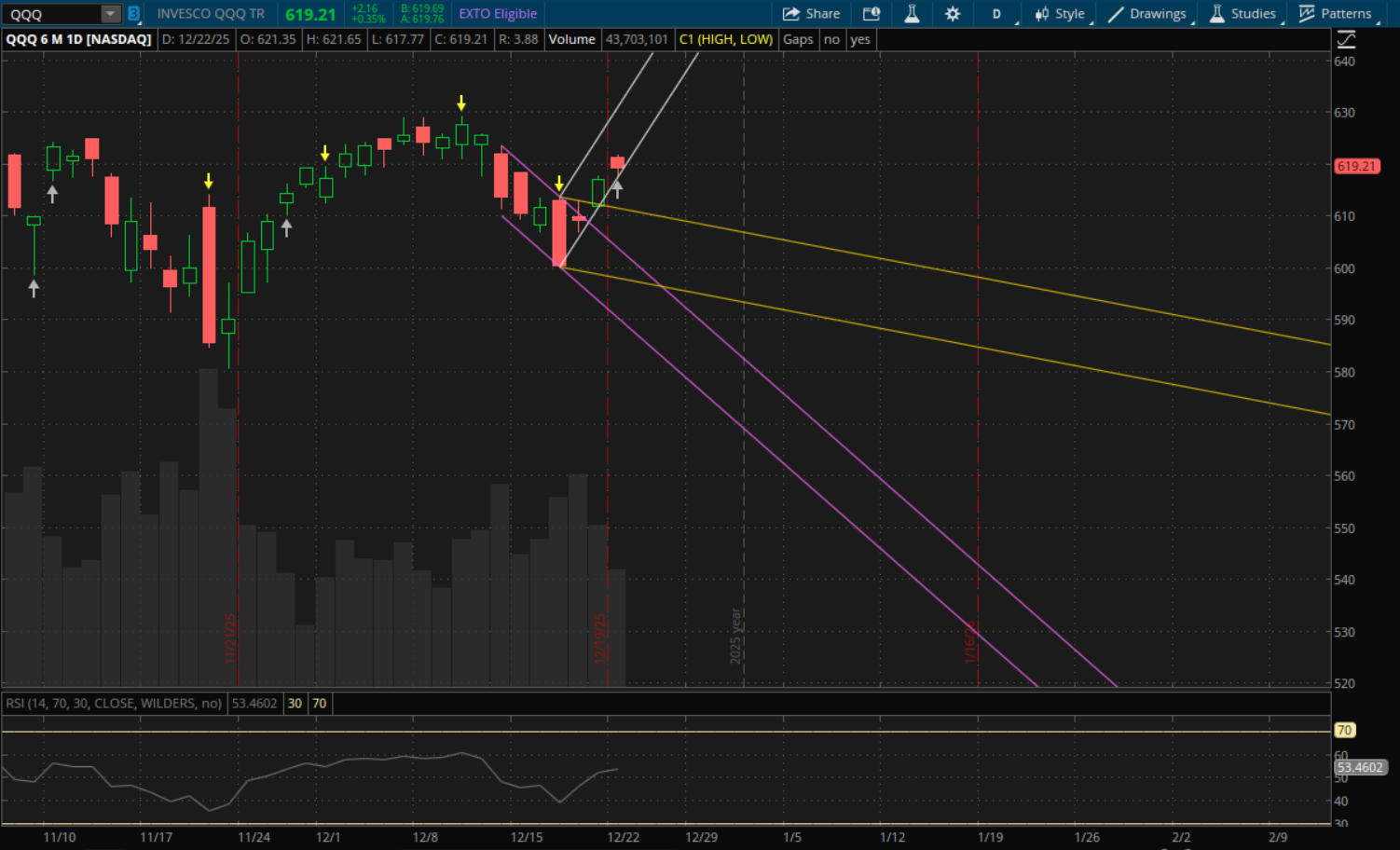Click the Share button

tap(811, 14)
